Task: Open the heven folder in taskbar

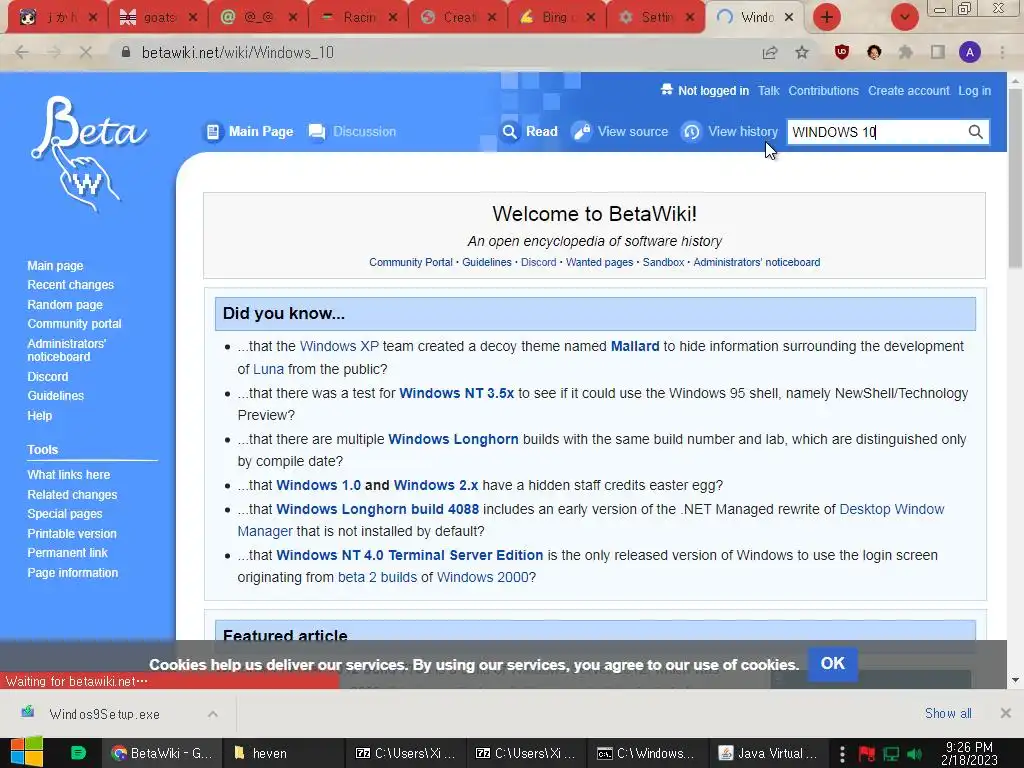Action: (x=283, y=753)
